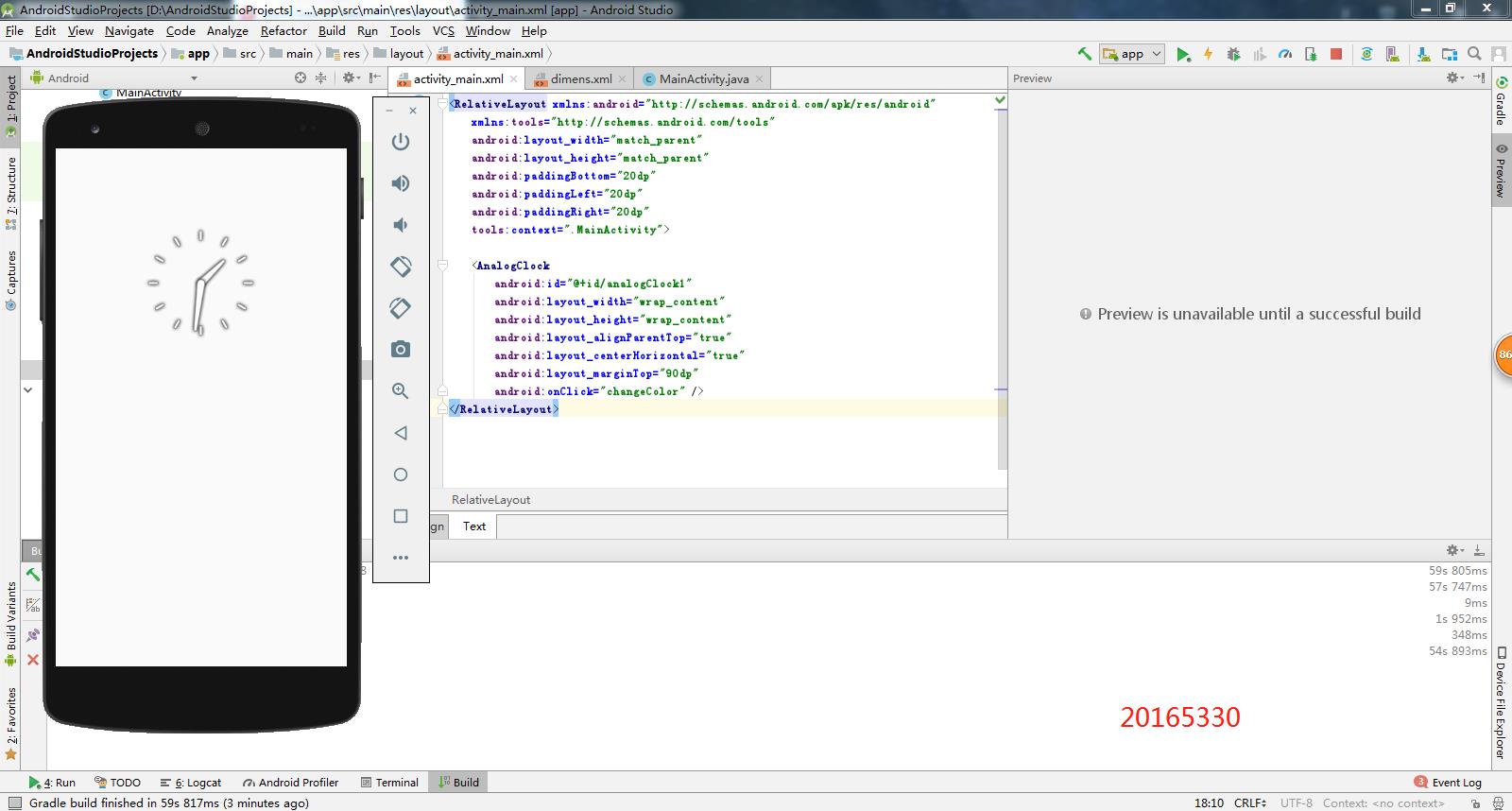Open the Android Profiler tool window button
1512x811 pixels.
tap(290, 782)
